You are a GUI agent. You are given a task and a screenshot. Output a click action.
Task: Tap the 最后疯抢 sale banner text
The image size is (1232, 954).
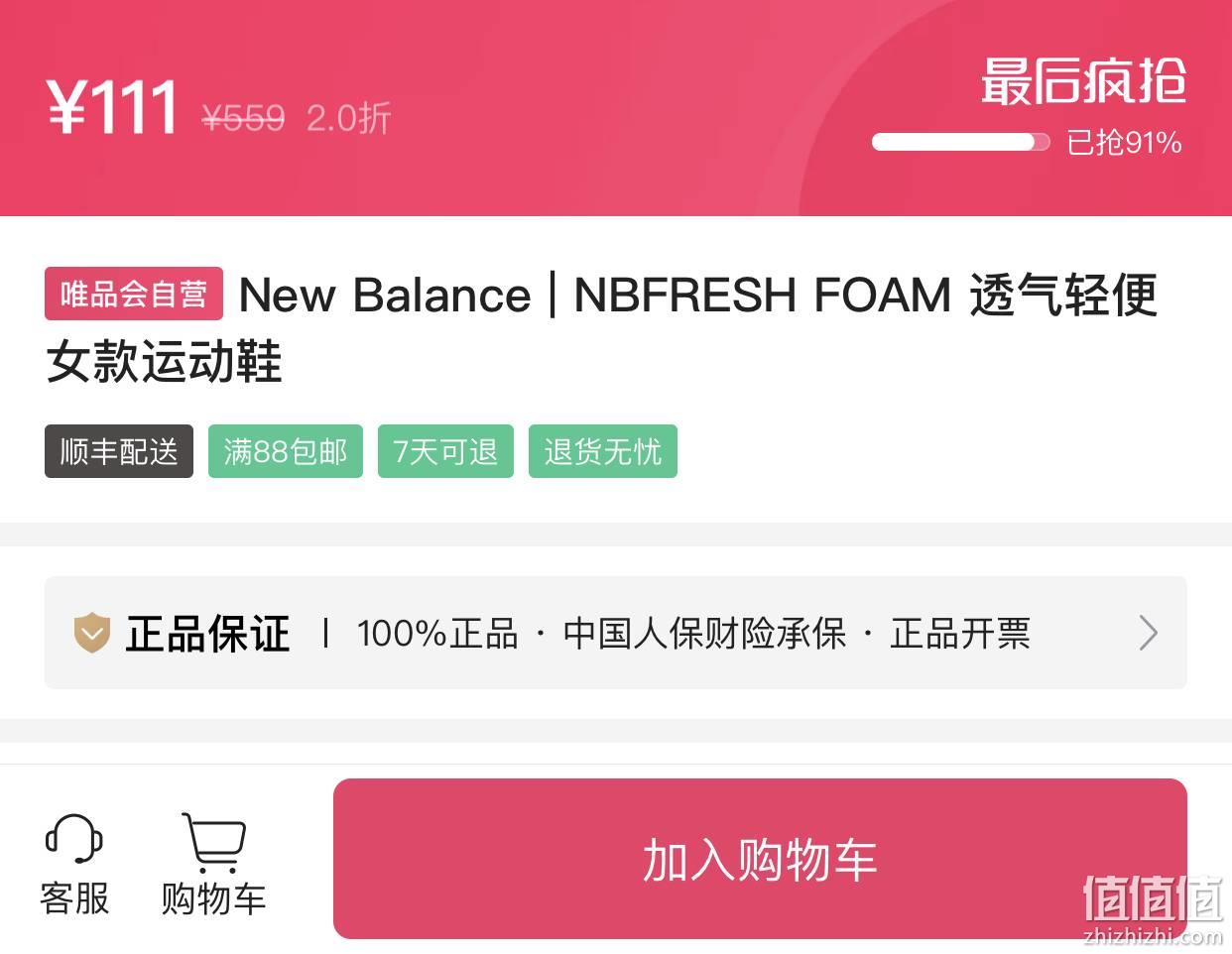(1083, 80)
